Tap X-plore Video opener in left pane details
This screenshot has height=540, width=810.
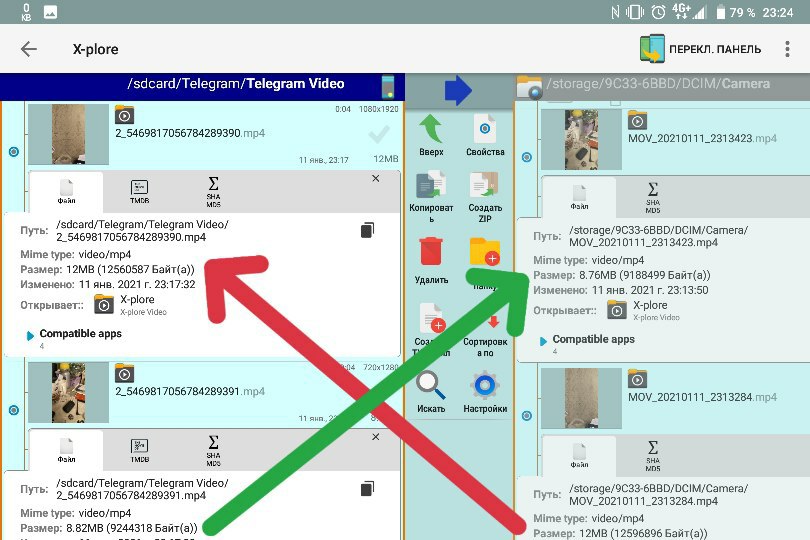click(131, 305)
